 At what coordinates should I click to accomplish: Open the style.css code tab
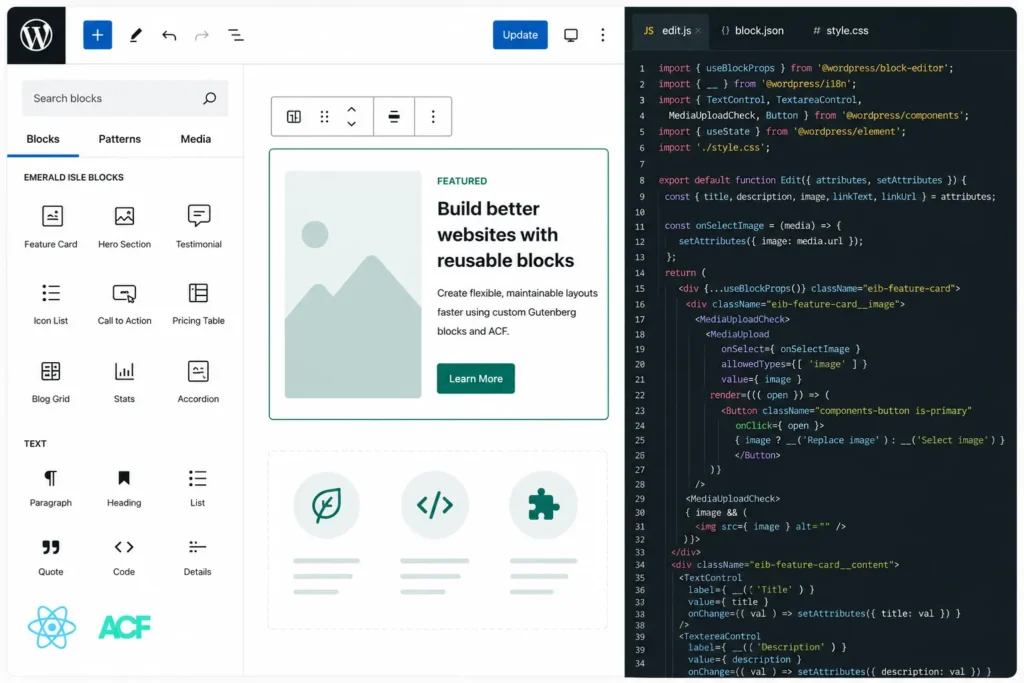click(x=840, y=31)
